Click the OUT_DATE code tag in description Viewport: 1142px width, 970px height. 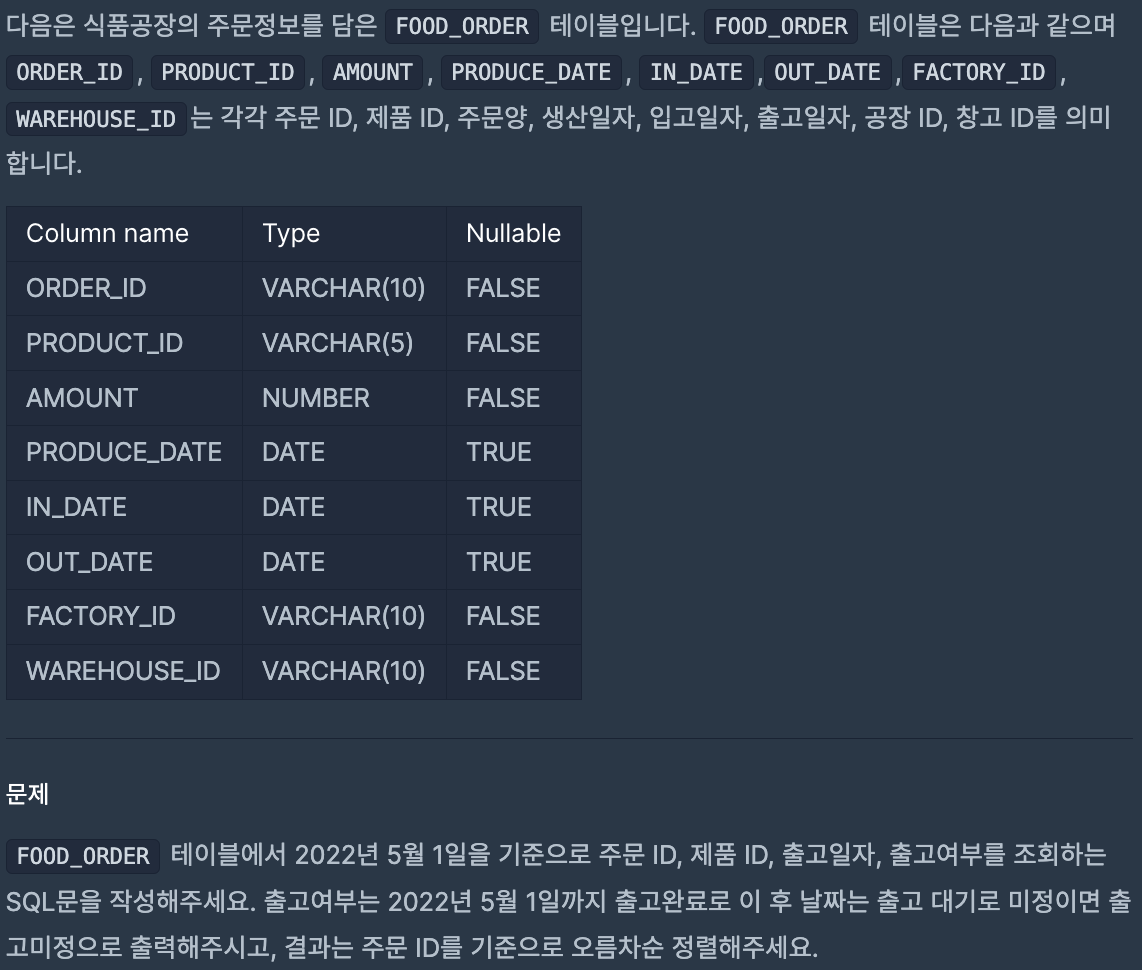point(827,73)
